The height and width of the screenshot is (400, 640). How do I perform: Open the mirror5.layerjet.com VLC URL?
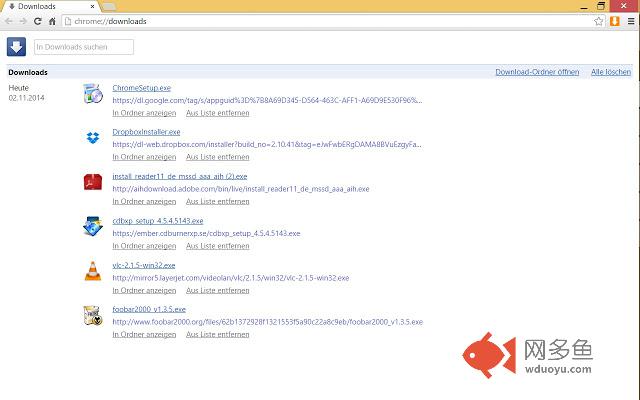coord(231,278)
